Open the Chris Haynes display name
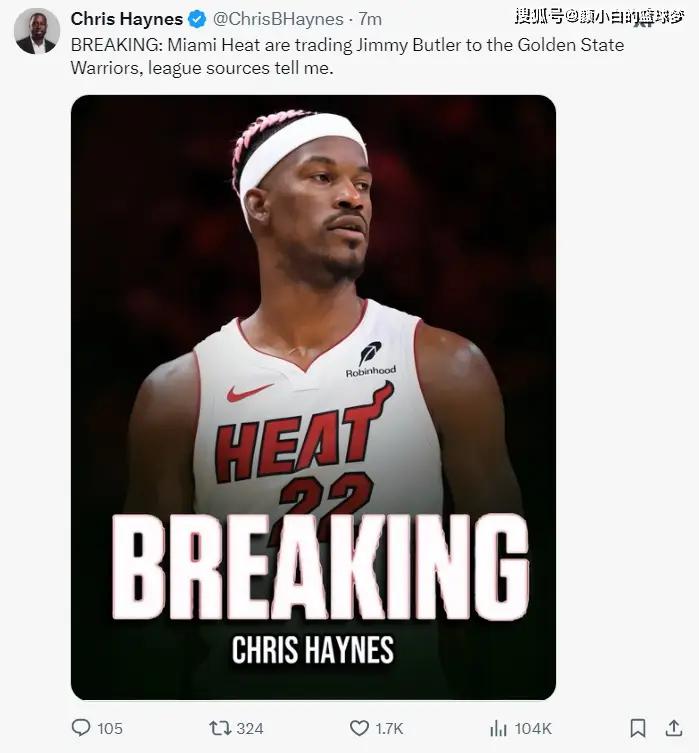The height and width of the screenshot is (753, 699). 127,19
